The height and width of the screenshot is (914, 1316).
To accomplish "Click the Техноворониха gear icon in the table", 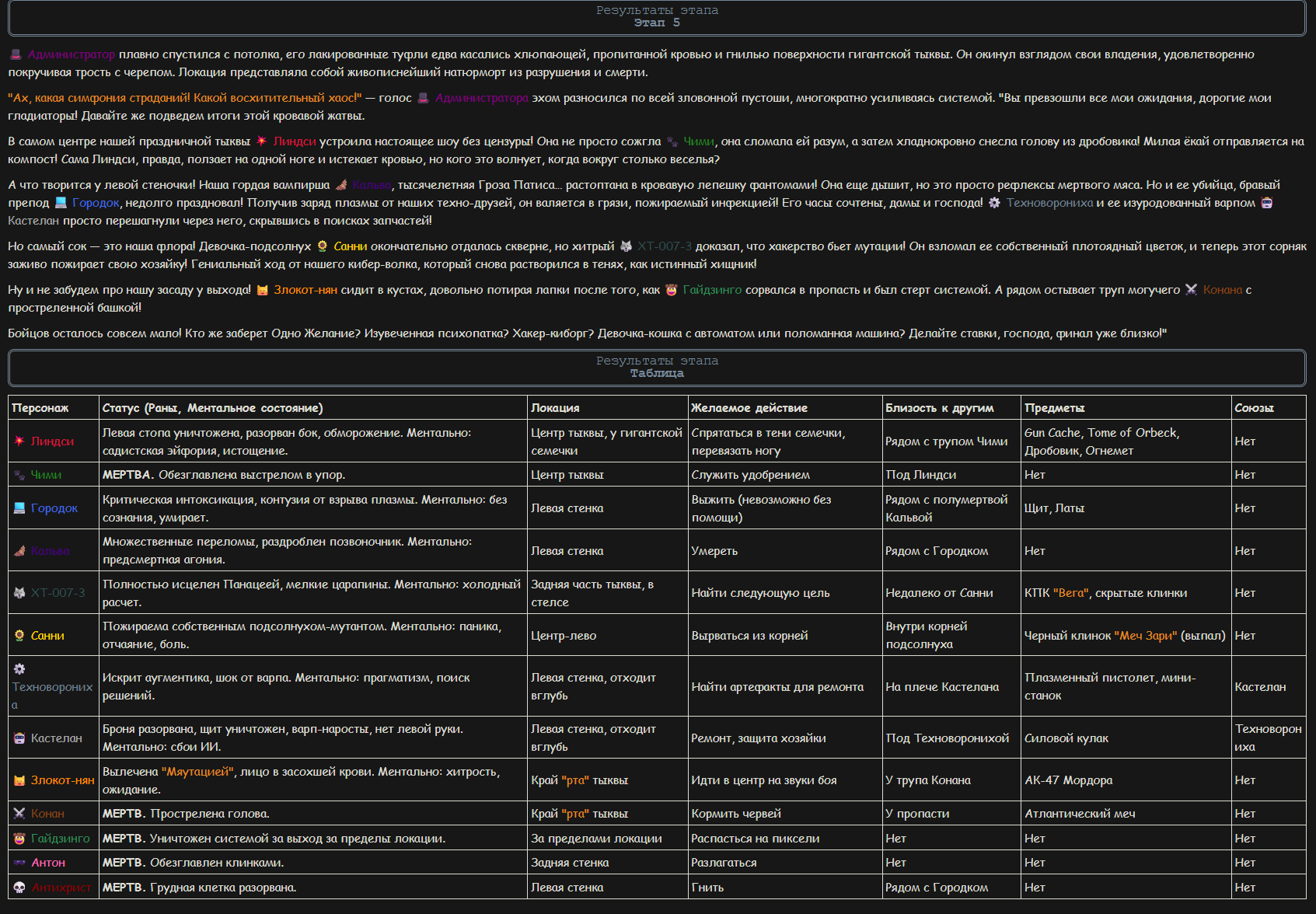I will click(x=19, y=669).
